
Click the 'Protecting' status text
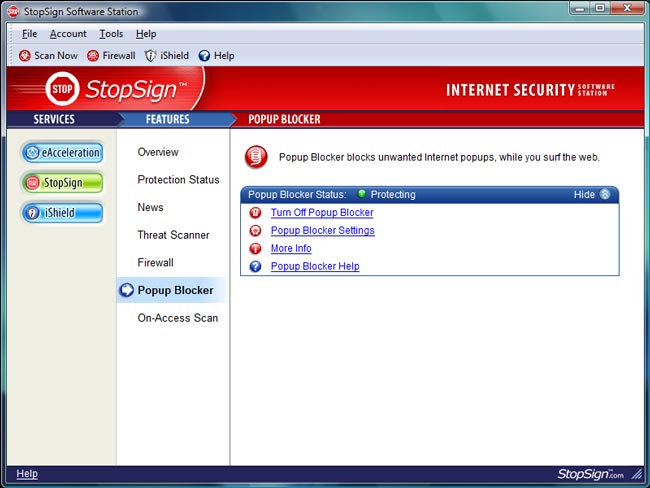393,194
